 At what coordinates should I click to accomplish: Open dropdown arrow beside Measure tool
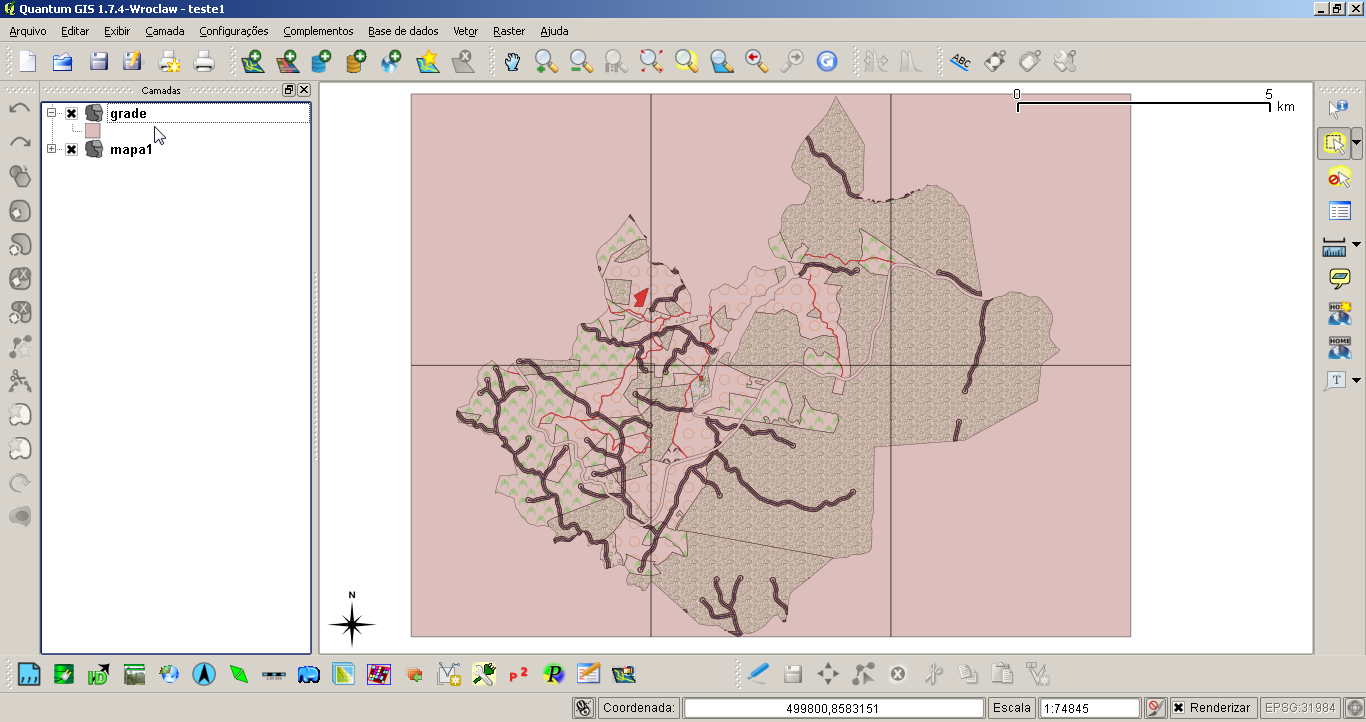click(x=1356, y=244)
